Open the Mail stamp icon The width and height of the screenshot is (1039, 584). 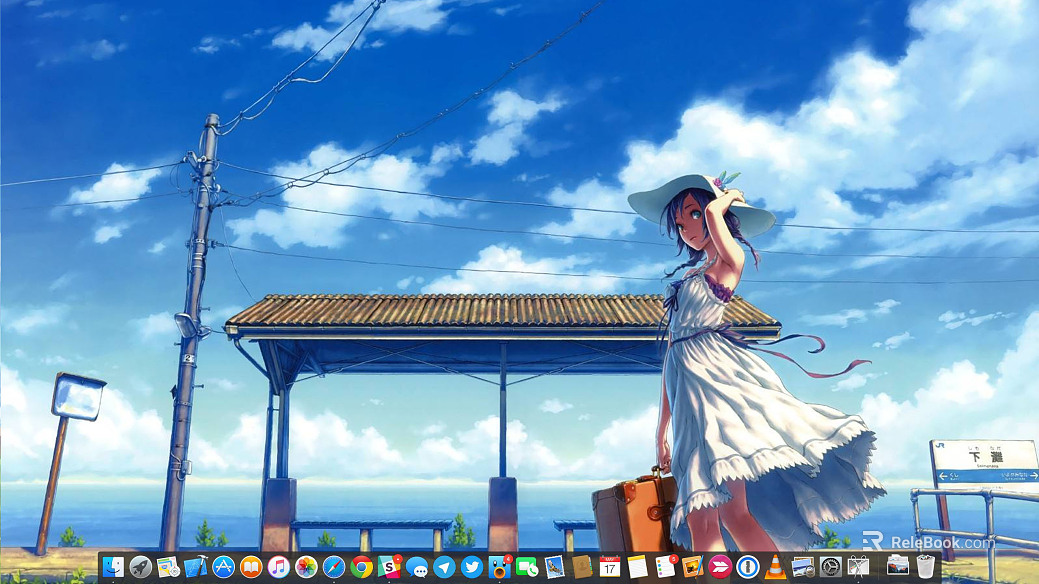pos(555,567)
